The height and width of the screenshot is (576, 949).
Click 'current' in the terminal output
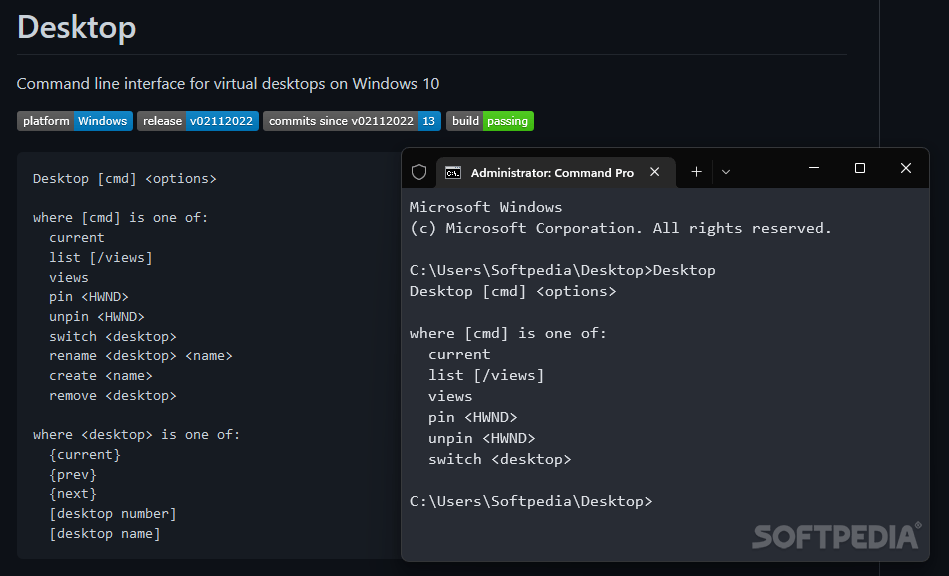pyautogui.click(x=459, y=354)
